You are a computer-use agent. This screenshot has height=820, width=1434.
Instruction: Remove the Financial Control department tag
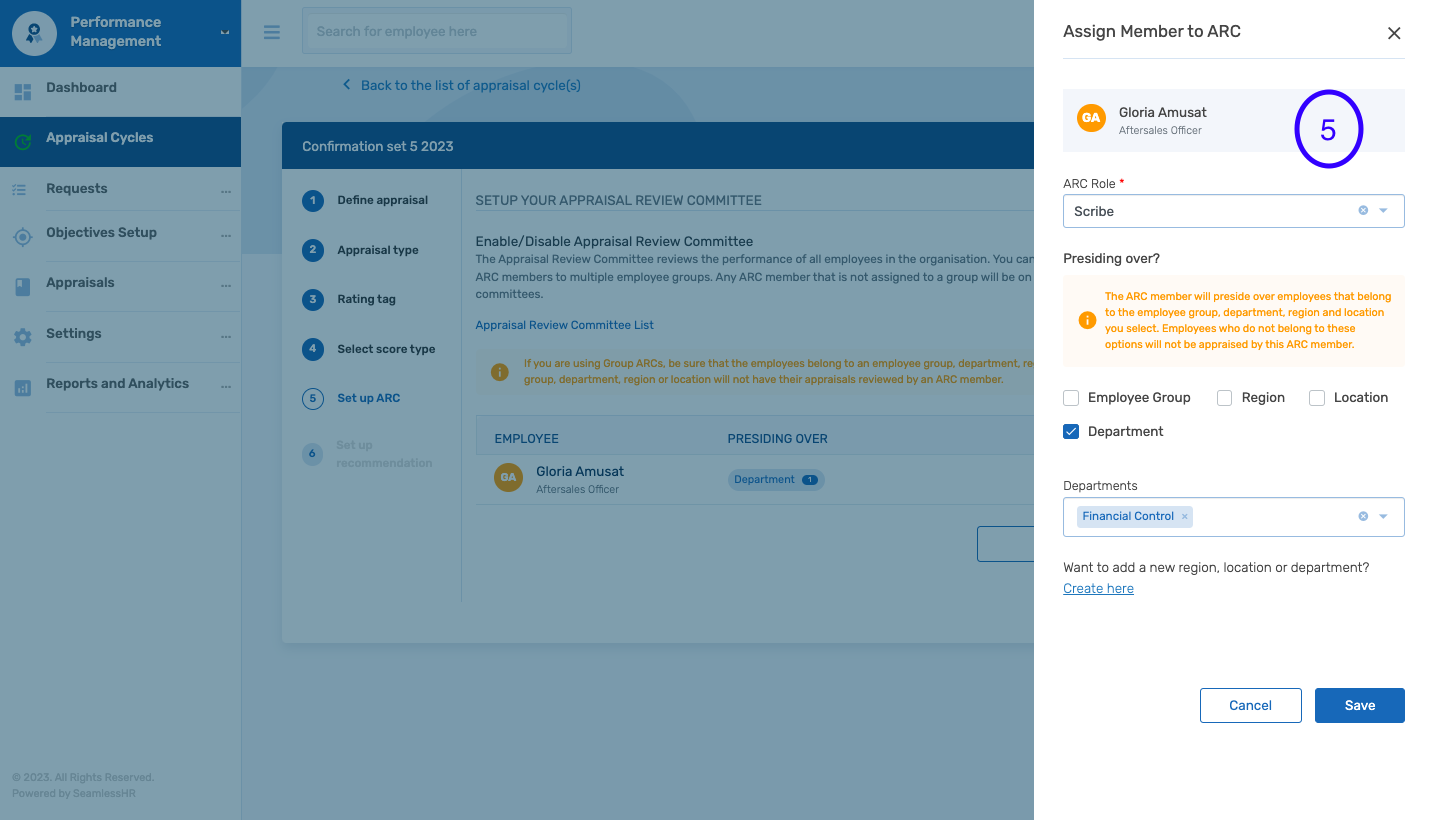pos(1185,517)
